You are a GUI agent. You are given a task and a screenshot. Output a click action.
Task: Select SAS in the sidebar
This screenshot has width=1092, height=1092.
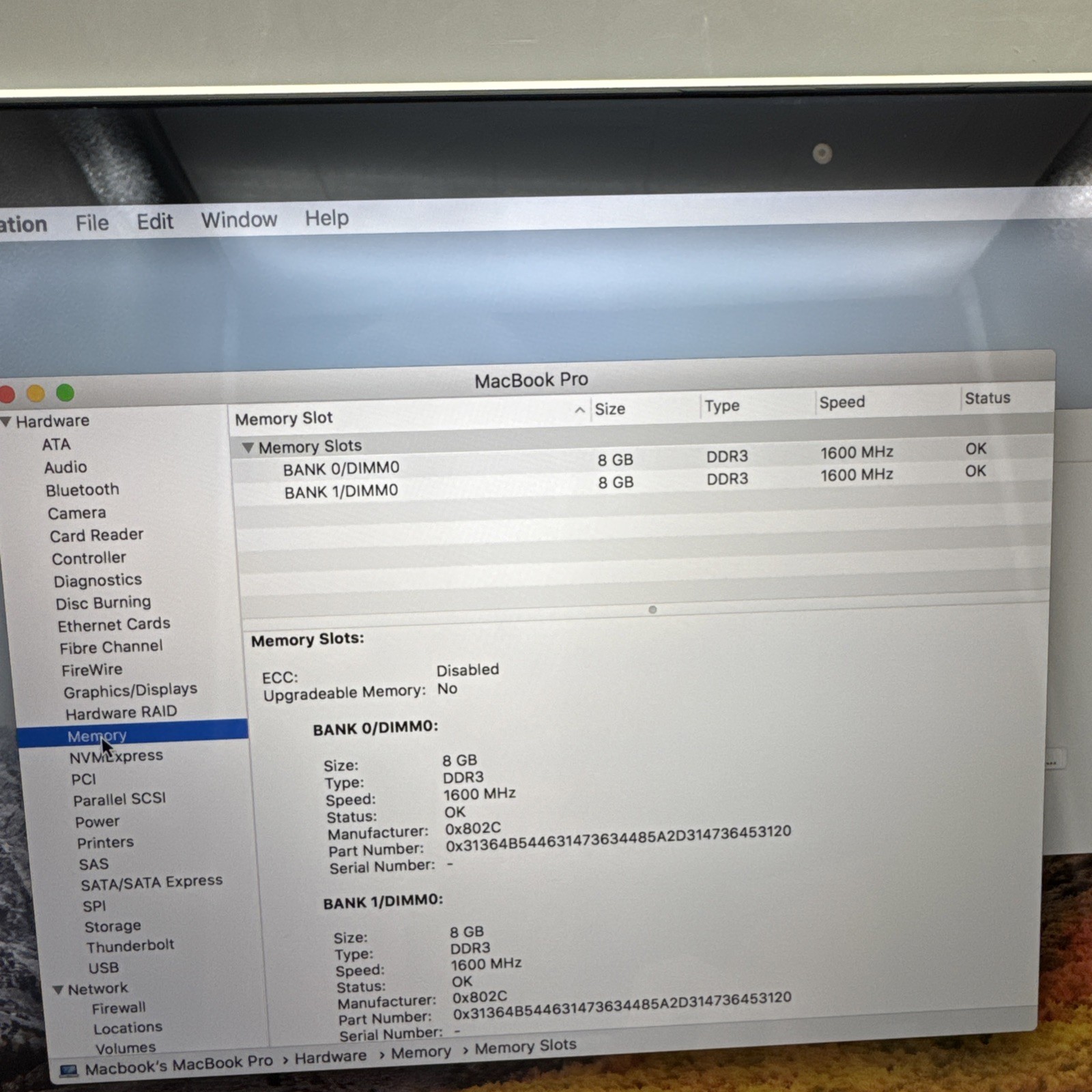pyautogui.click(x=94, y=864)
